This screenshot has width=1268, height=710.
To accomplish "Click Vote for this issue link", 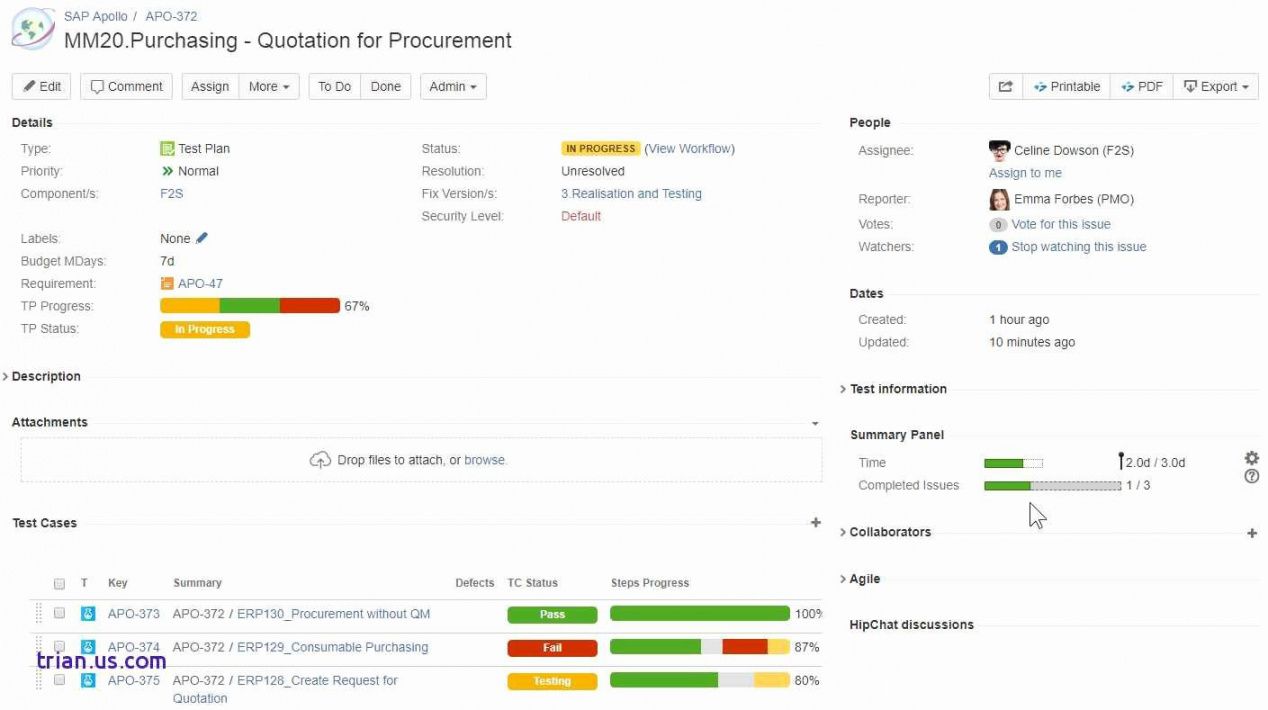I will [x=1061, y=225].
